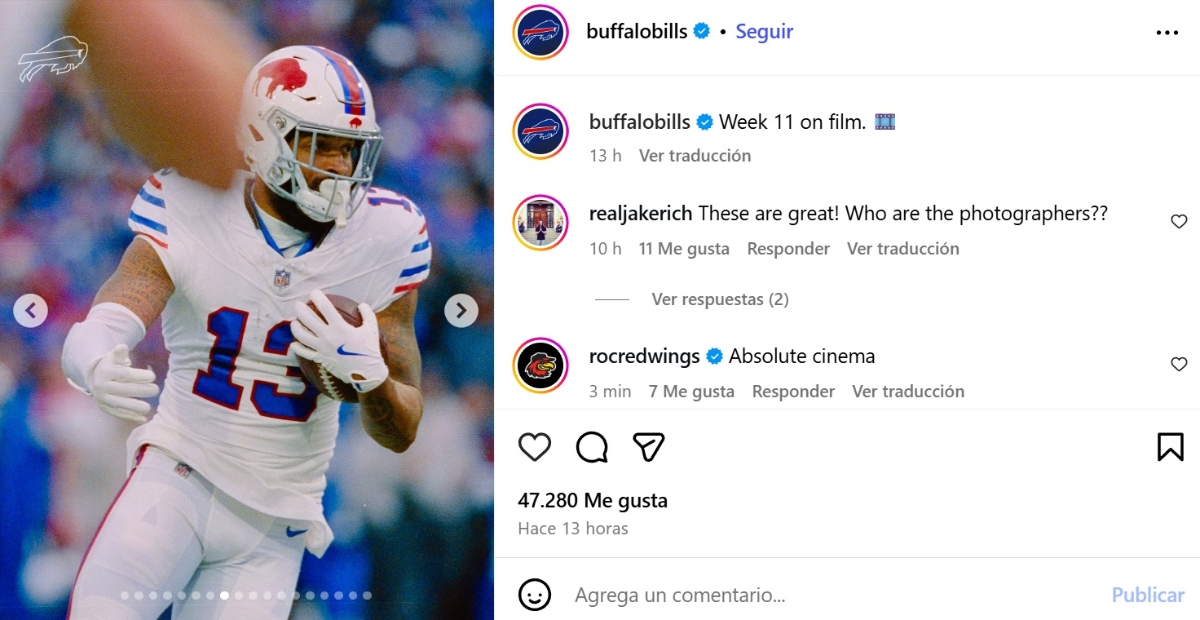
Task: Click rocredwings profile picture
Action: tap(540, 367)
